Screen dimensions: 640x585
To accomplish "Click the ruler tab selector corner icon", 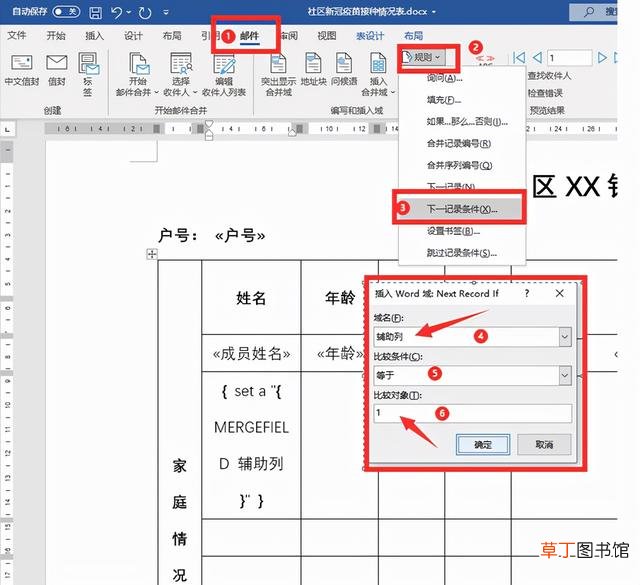I will pos(7,129).
